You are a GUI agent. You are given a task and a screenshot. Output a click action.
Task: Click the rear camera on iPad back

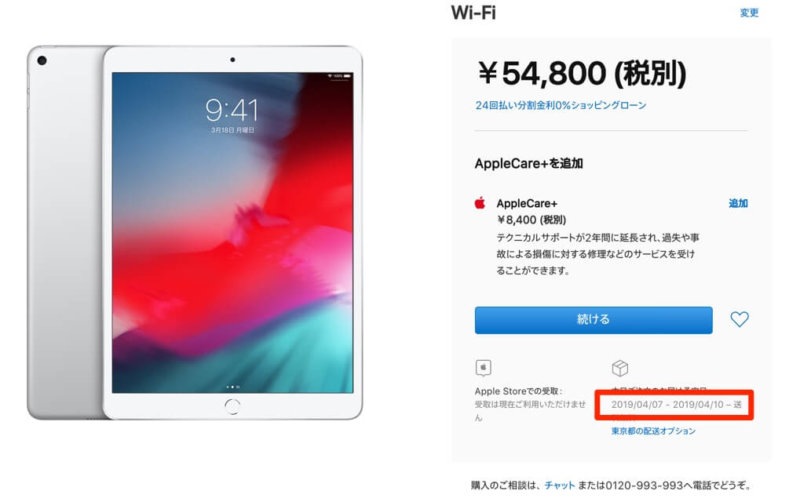point(42,60)
